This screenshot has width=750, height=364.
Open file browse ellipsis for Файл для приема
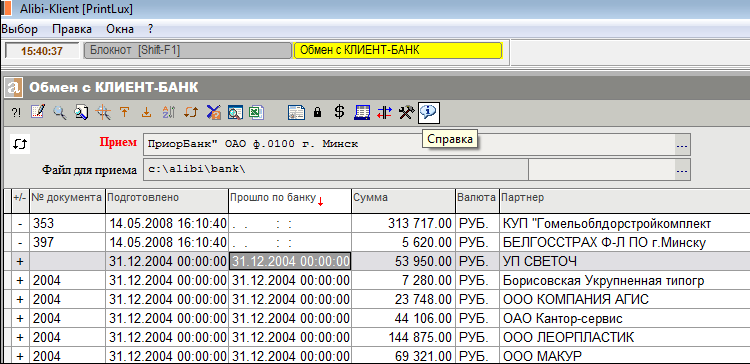pos(683,170)
